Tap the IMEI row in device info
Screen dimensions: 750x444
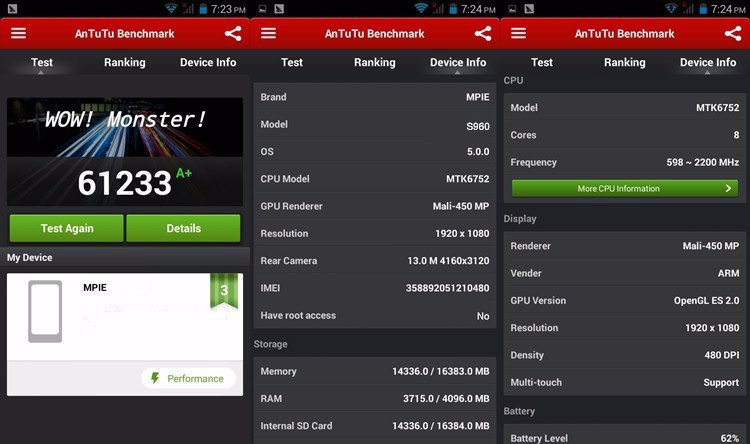point(375,288)
